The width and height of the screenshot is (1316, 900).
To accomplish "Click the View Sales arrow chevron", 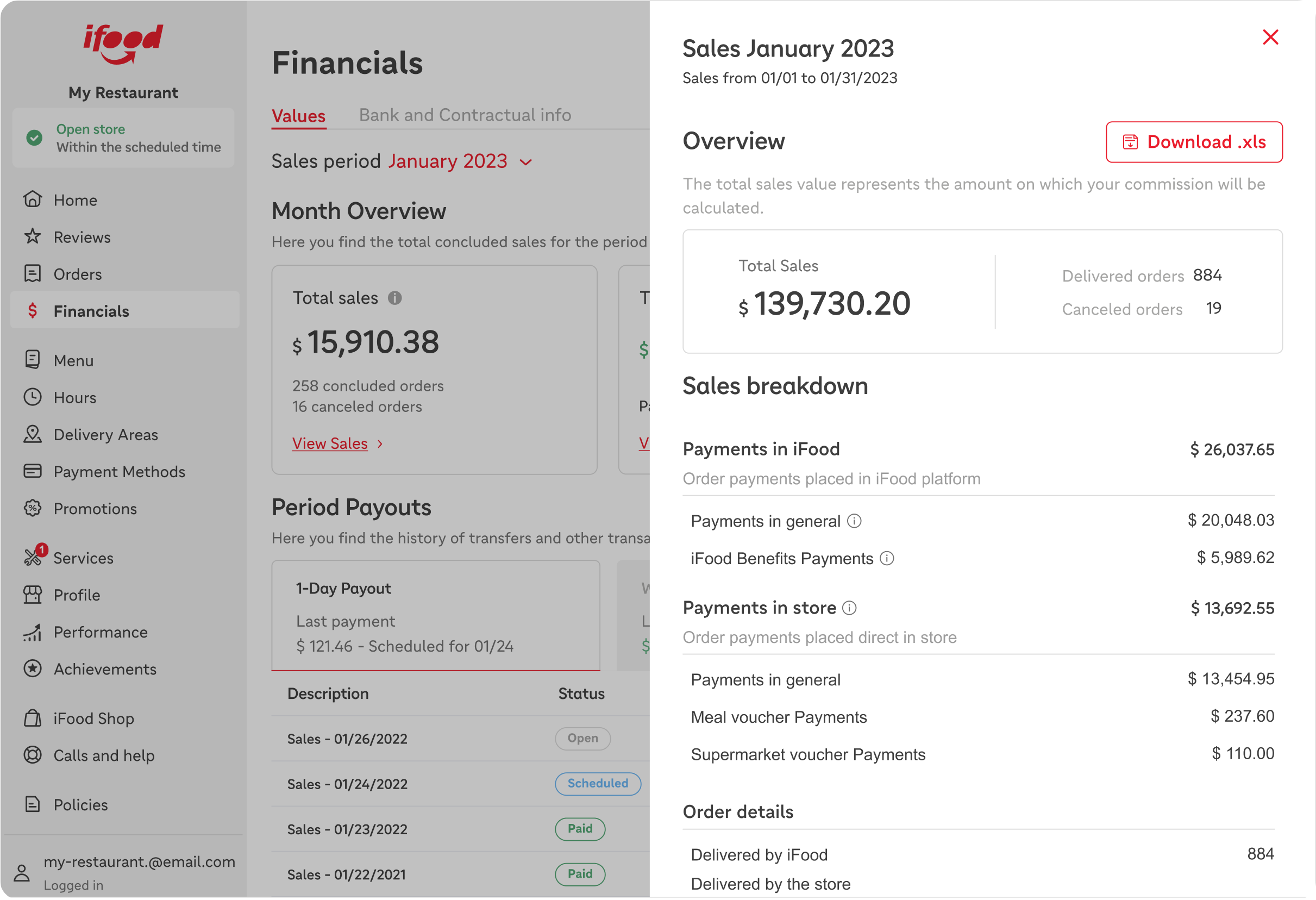I will pos(380,444).
